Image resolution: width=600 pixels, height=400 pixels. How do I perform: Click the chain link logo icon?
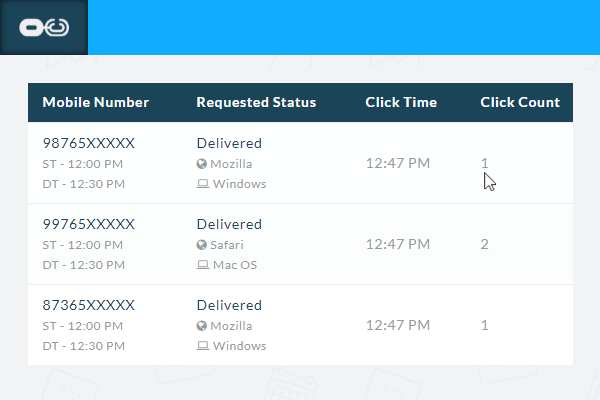pos(44,27)
